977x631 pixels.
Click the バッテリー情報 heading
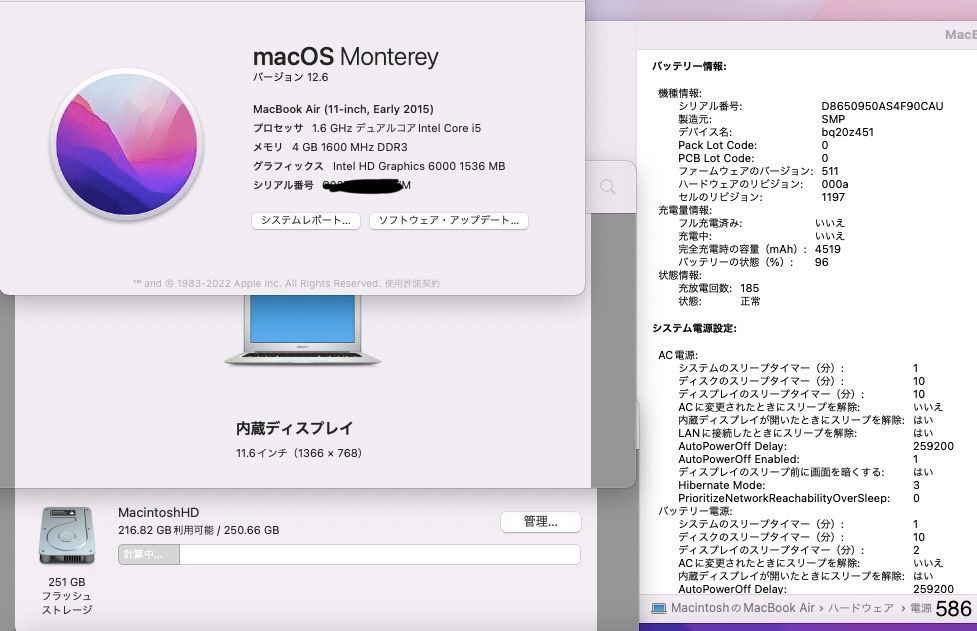coord(689,66)
